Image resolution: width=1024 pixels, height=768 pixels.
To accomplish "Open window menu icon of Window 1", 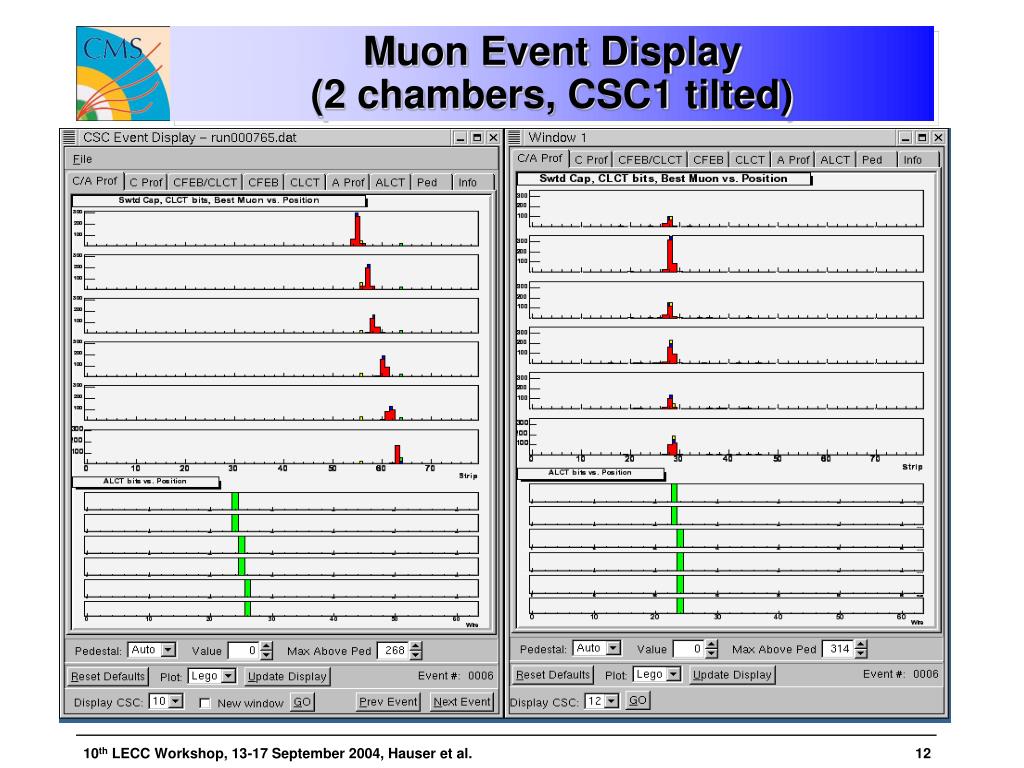I will pyautogui.click(x=515, y=138).
